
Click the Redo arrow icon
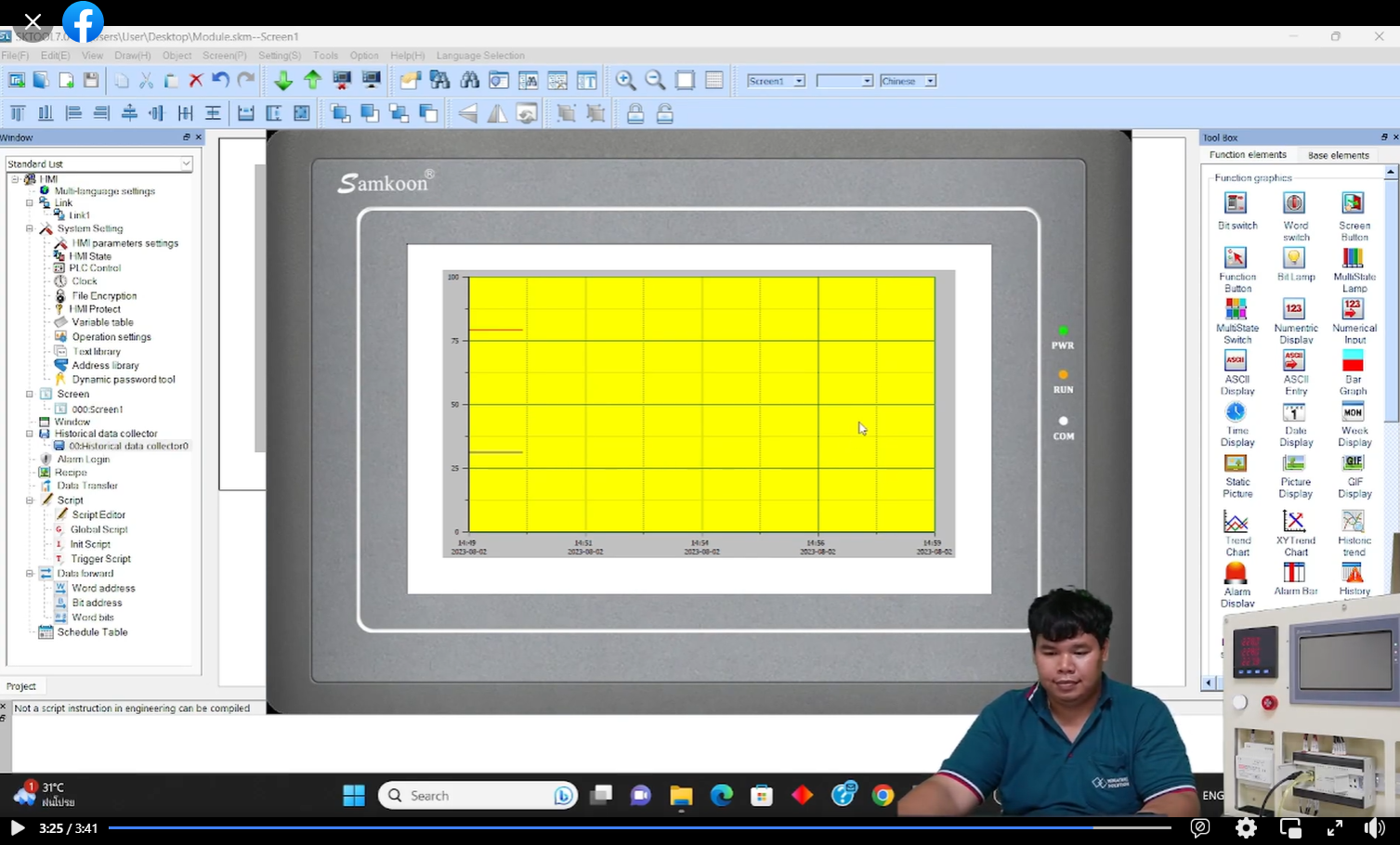[246, 81]
